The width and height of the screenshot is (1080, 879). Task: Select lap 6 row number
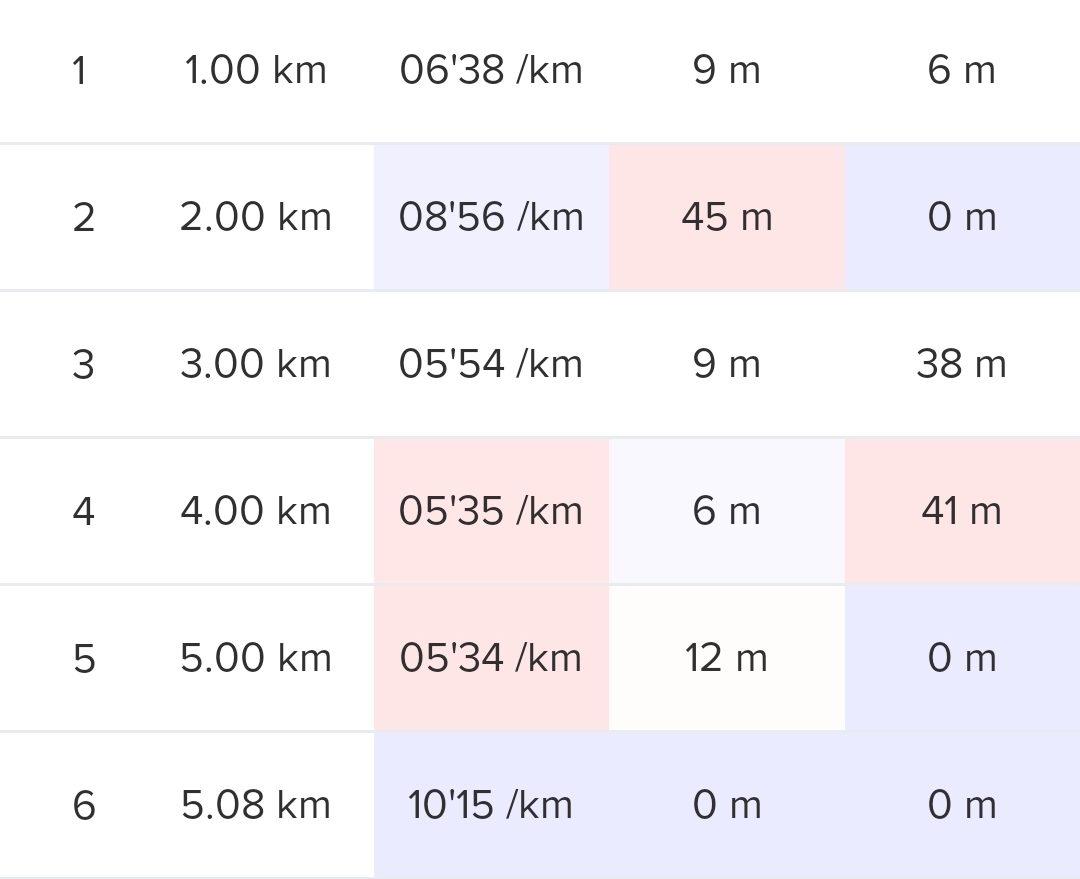coord(83,806)
